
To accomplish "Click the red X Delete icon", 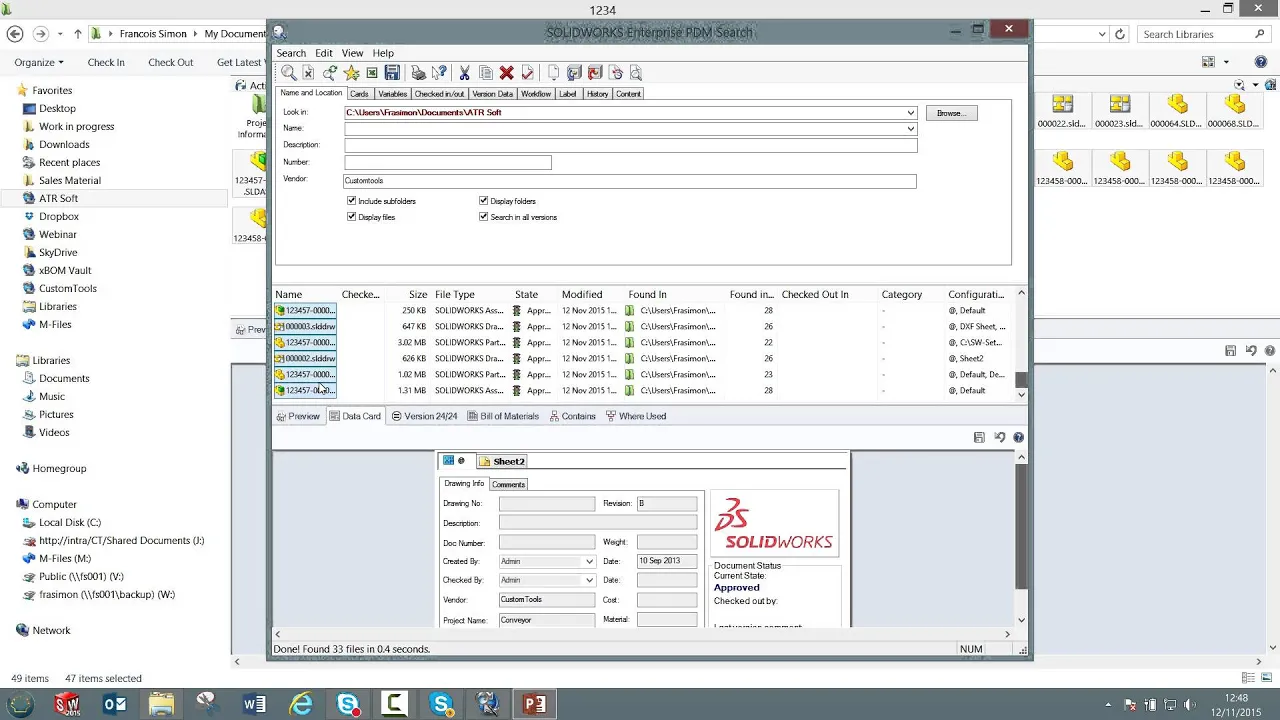I will point(507,73).
